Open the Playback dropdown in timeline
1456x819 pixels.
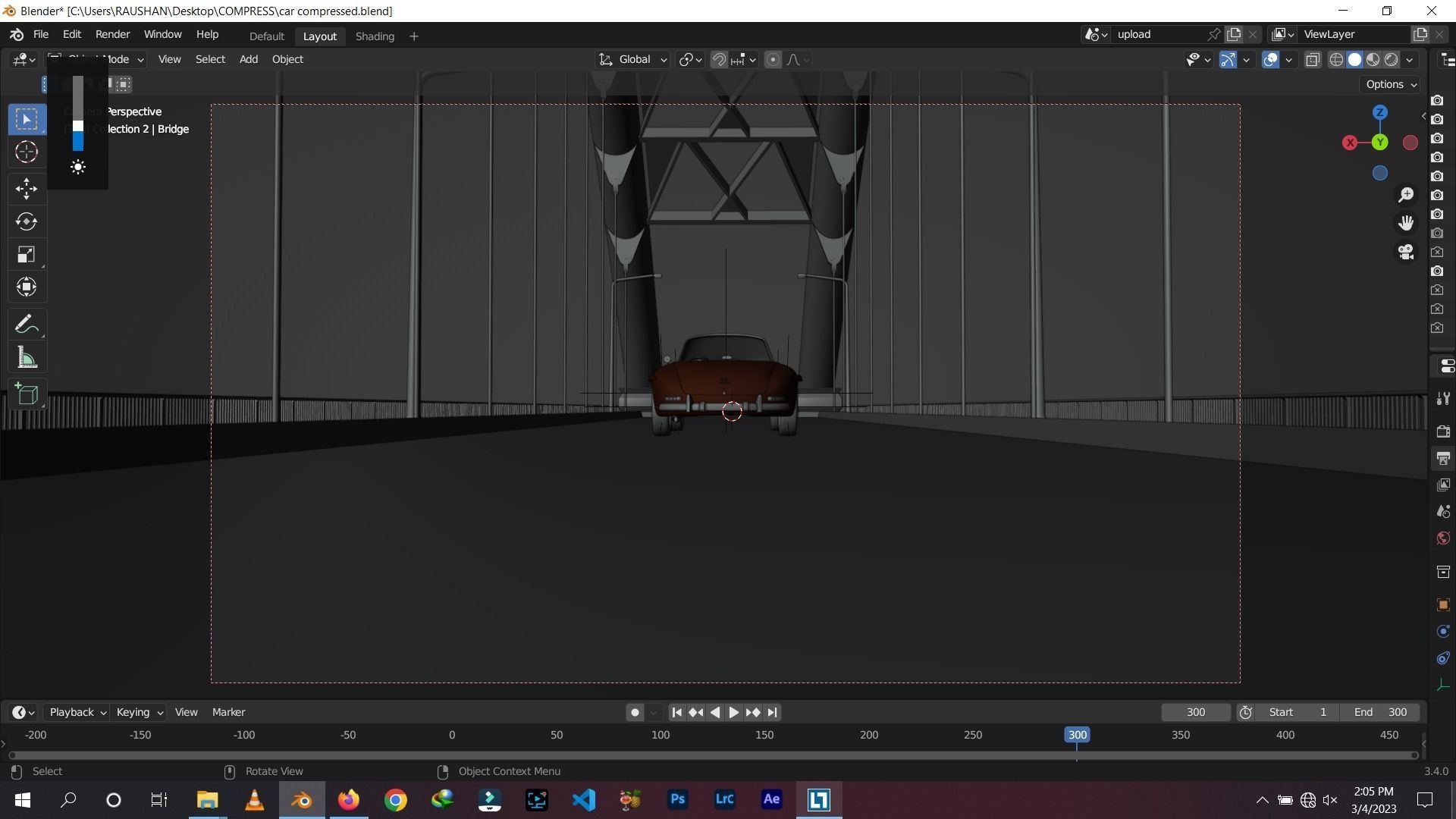77,712
